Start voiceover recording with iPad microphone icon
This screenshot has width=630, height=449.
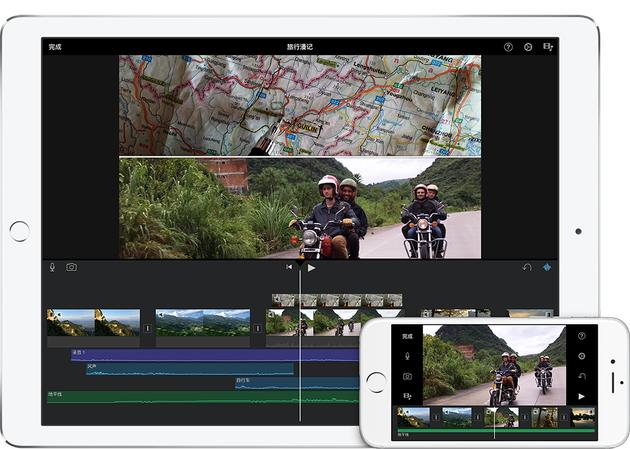pos(52,267)
